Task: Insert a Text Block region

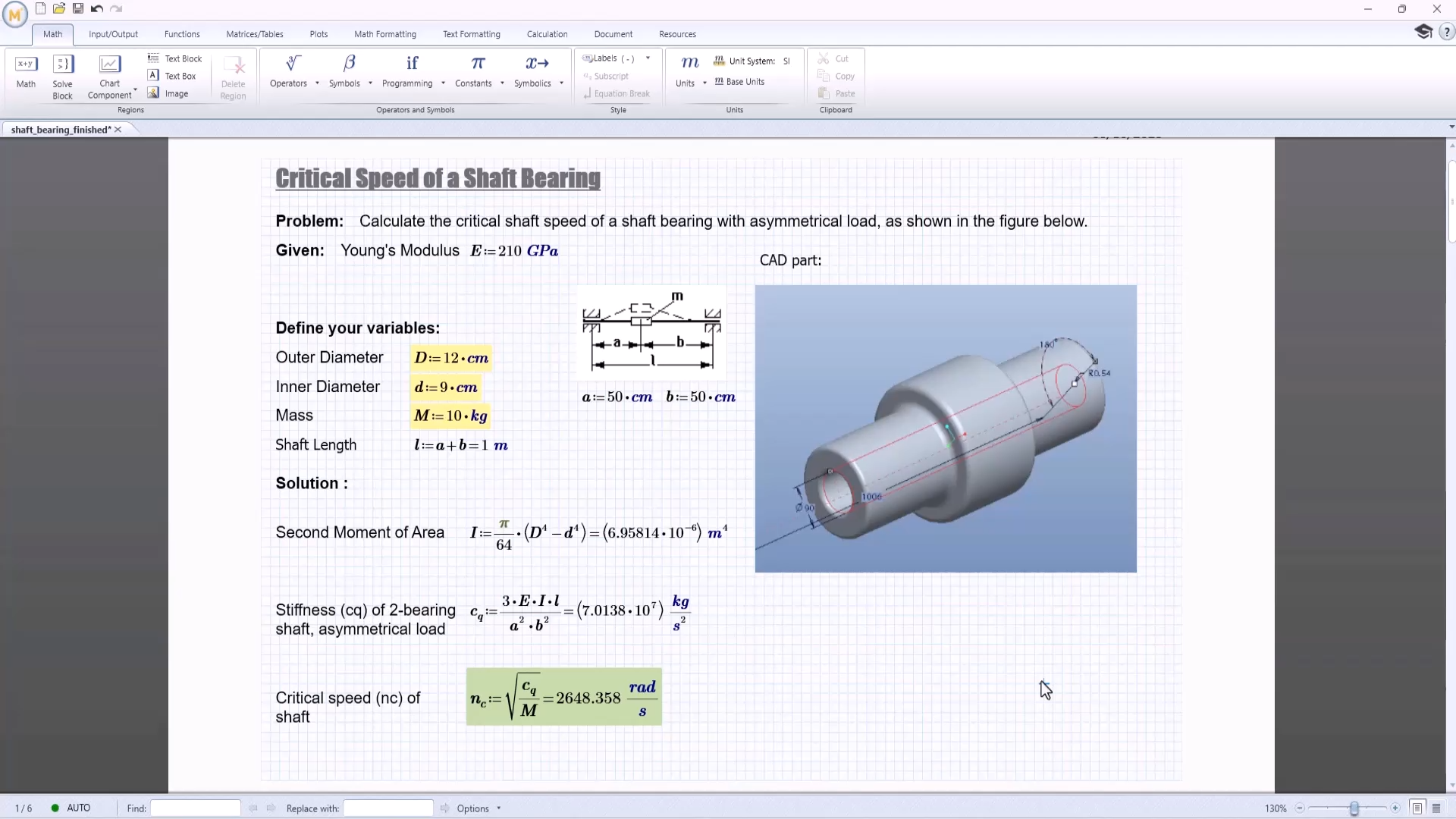Action: pos(182,58)
